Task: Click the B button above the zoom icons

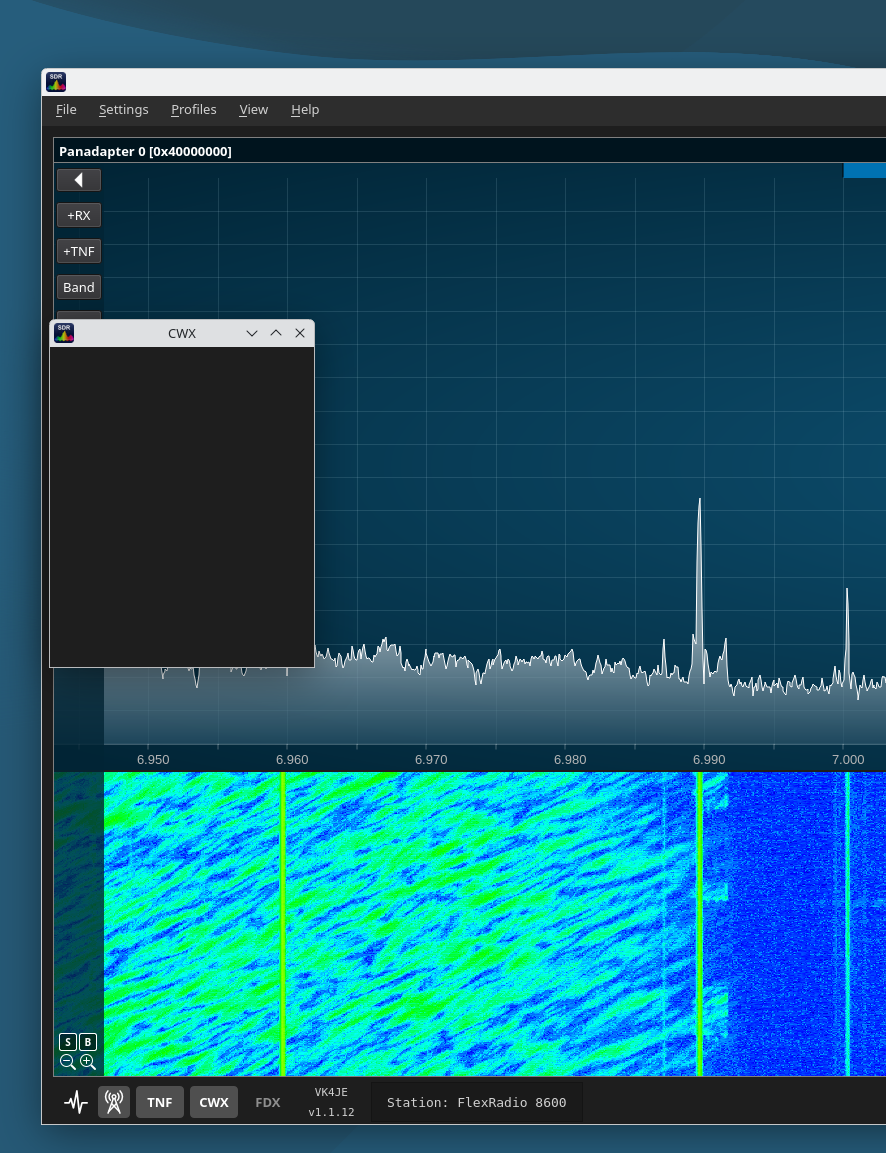Action: tap(87, 1042)
